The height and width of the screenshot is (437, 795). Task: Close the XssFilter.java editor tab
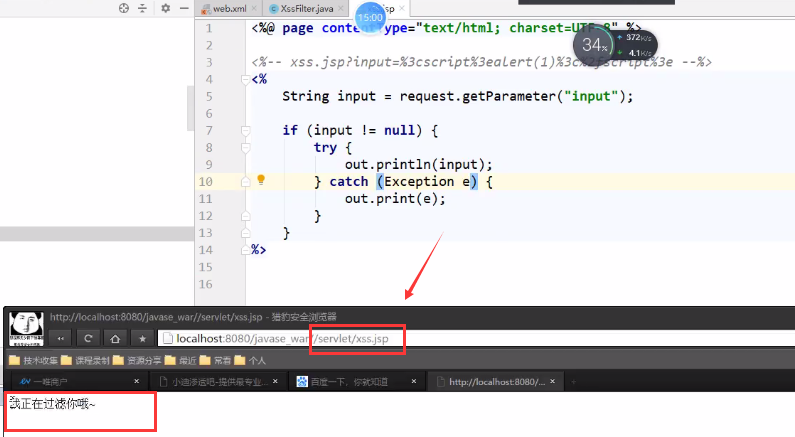[x=343, y=9]
